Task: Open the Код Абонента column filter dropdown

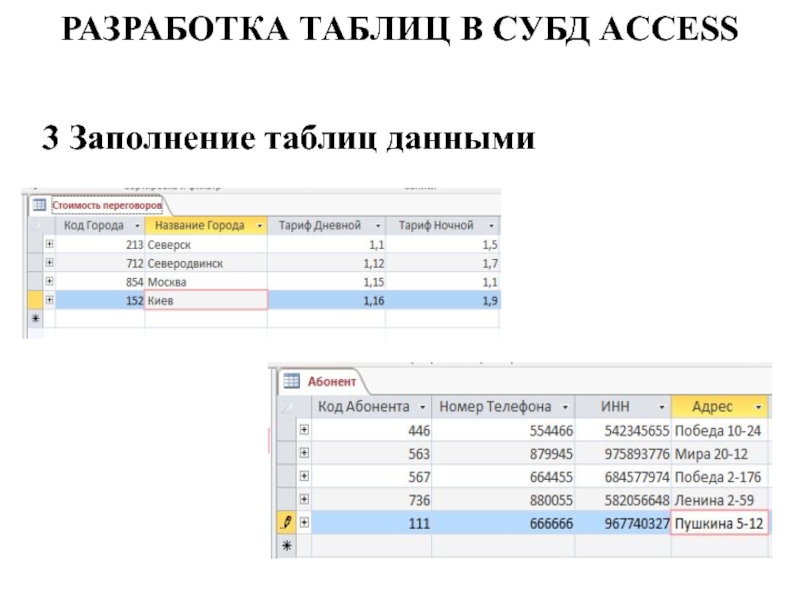Action: click(422, 407)
